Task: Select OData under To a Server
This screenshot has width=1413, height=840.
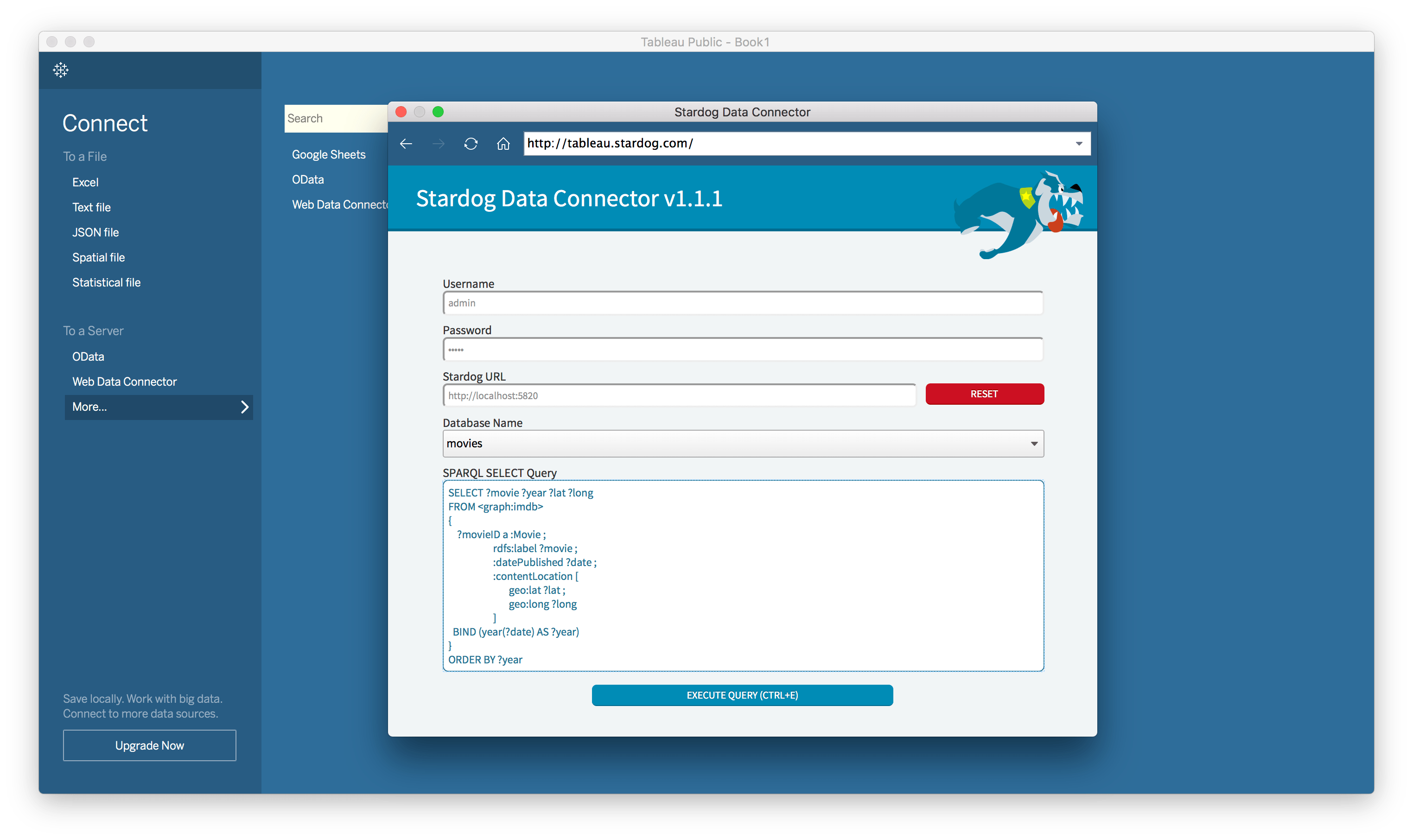Action: pyautogui.click(x=88, y=356)
